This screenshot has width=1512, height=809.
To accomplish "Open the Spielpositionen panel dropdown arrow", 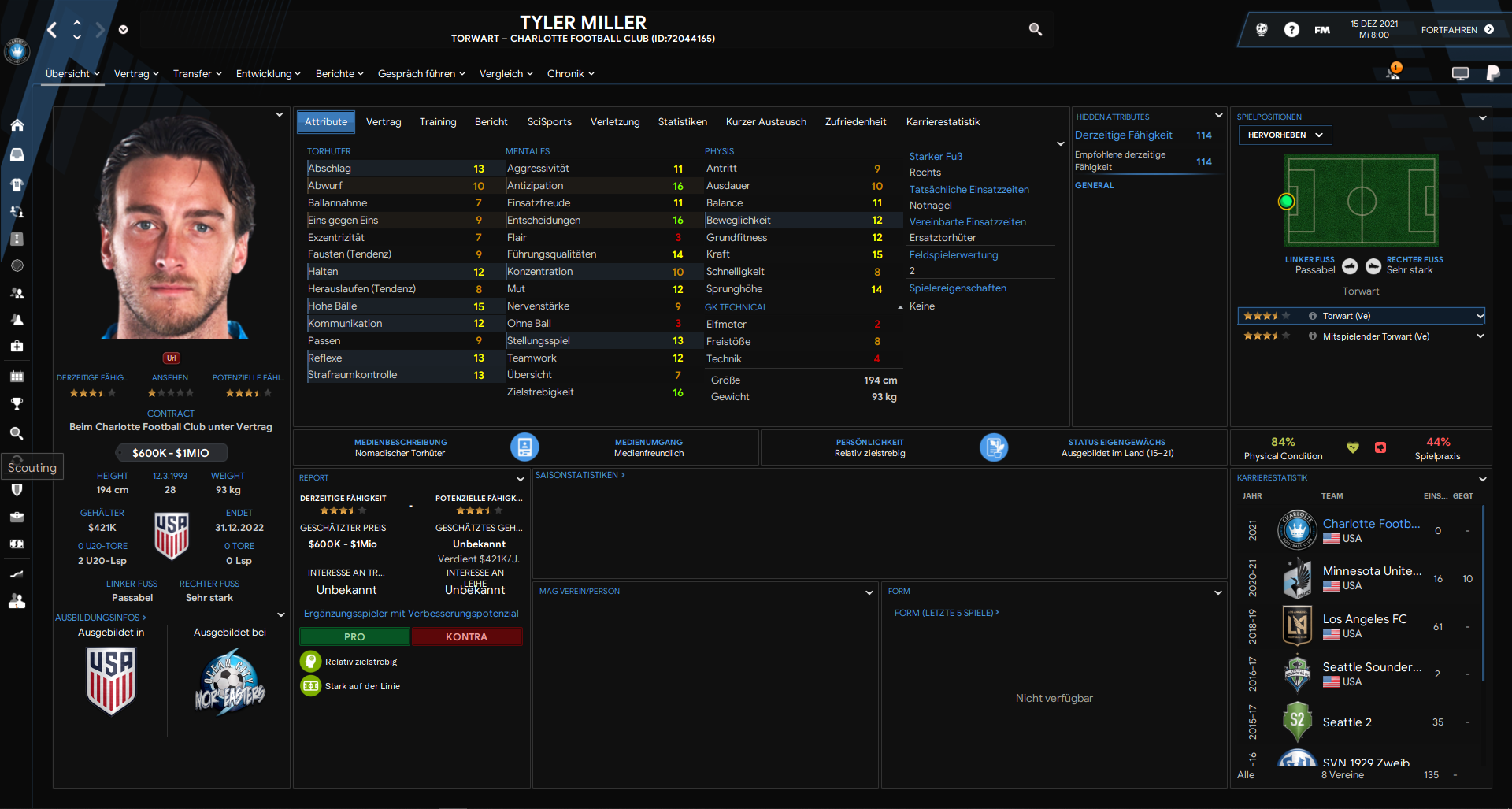I will (x=1483, y=117).
